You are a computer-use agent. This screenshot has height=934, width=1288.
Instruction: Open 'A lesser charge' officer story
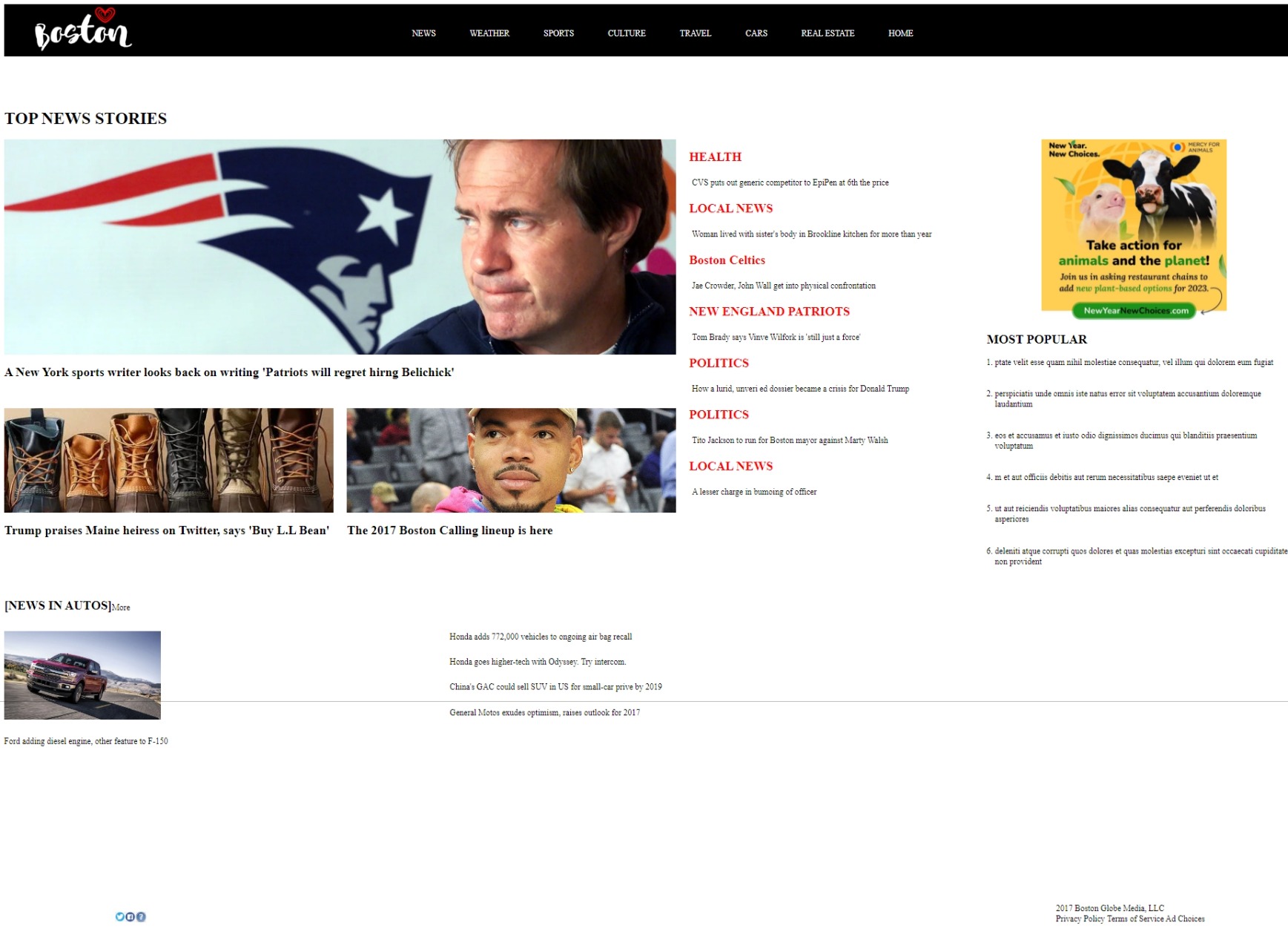point(754,492)
